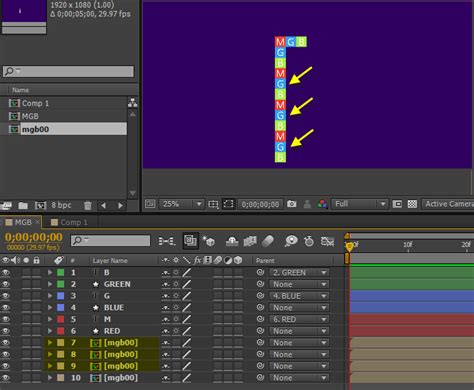Hide the RED layer eye toggle
Screen dimensions: 474x390
(x=5, y=331)
